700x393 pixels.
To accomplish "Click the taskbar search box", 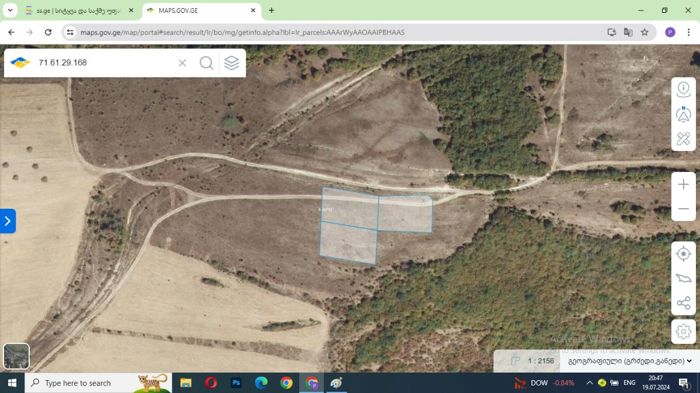I will [x=98, y=383].
